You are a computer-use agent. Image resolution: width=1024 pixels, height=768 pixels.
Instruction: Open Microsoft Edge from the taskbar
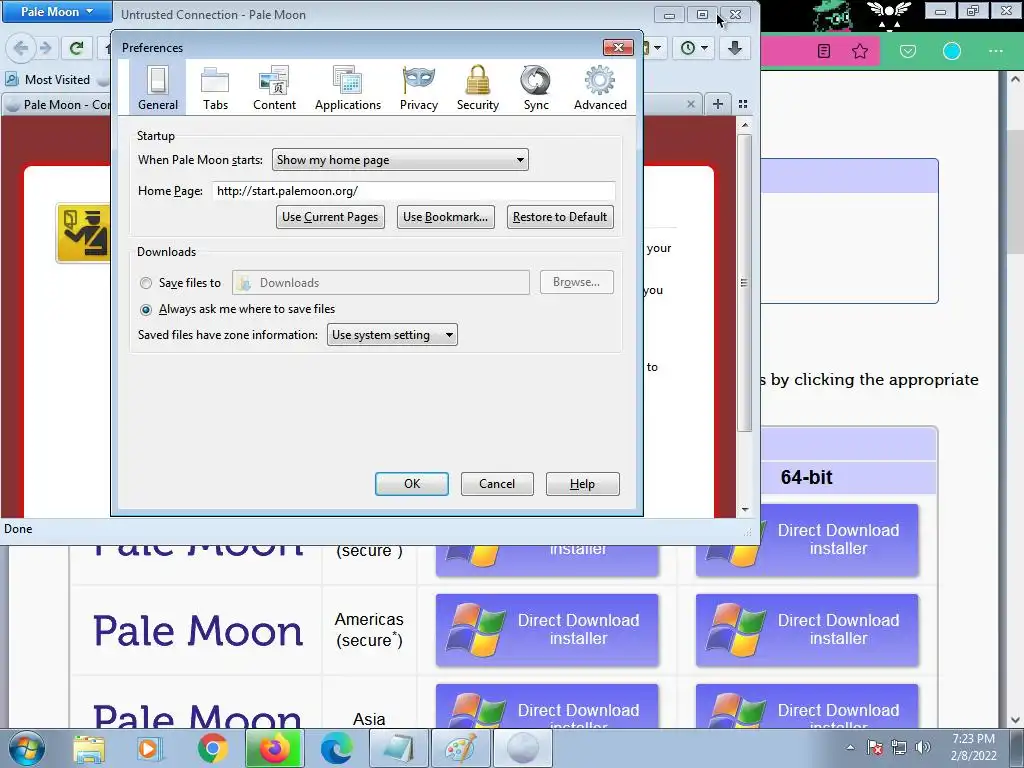pos(337,748)
